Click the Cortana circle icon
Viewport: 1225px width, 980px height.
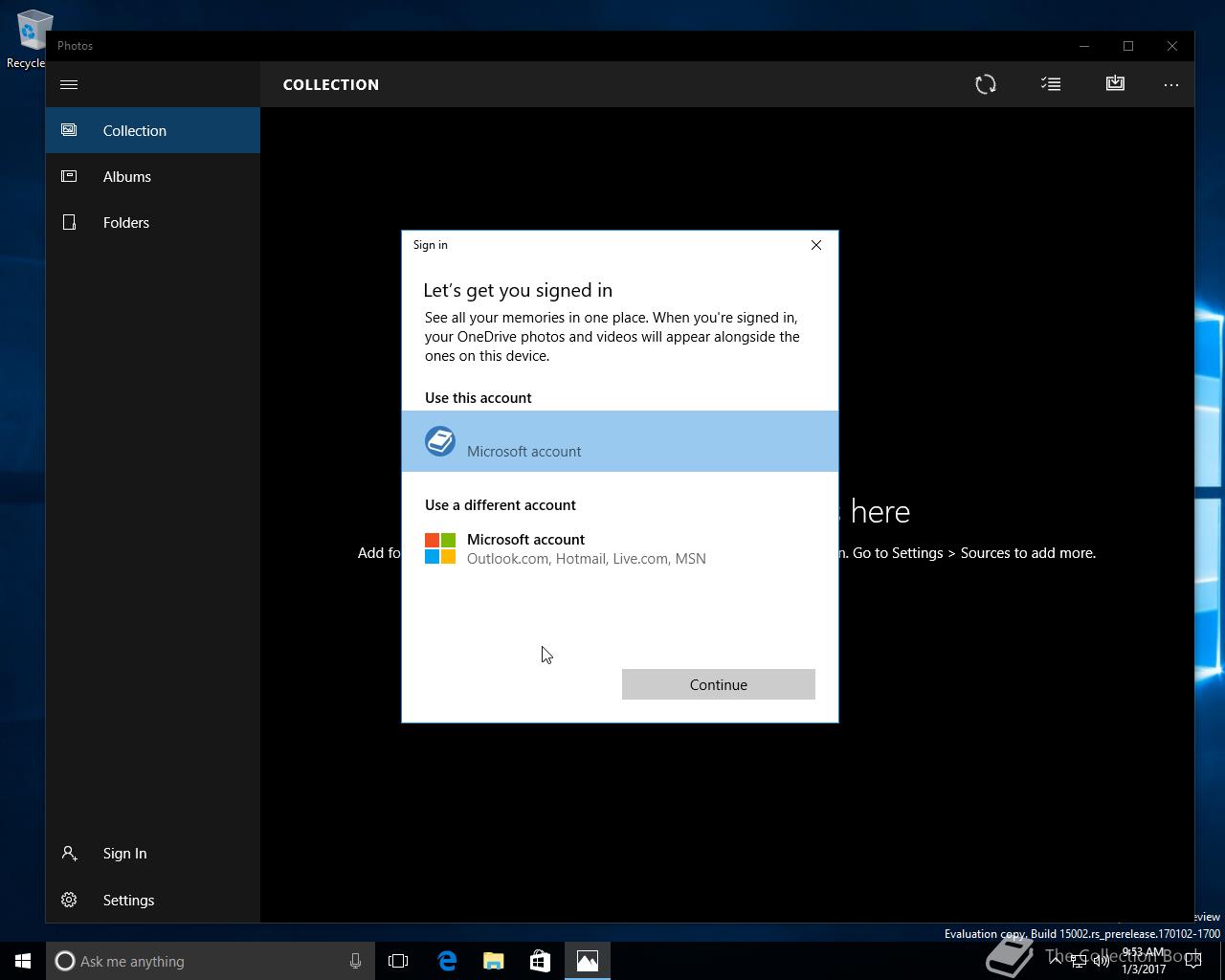64,961
